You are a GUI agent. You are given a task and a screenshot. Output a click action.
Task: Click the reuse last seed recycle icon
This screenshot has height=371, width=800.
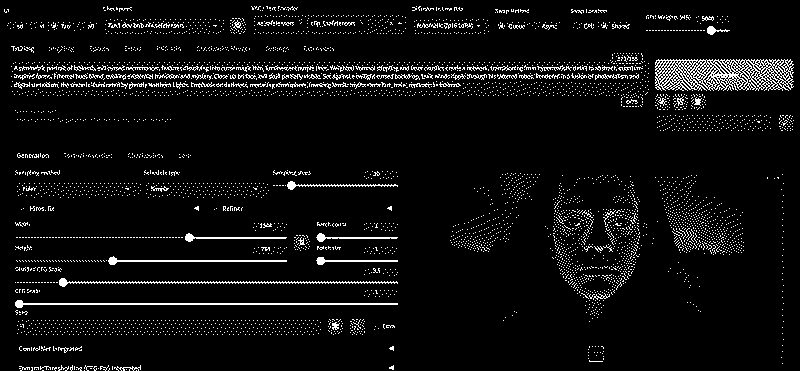point(357,327)
